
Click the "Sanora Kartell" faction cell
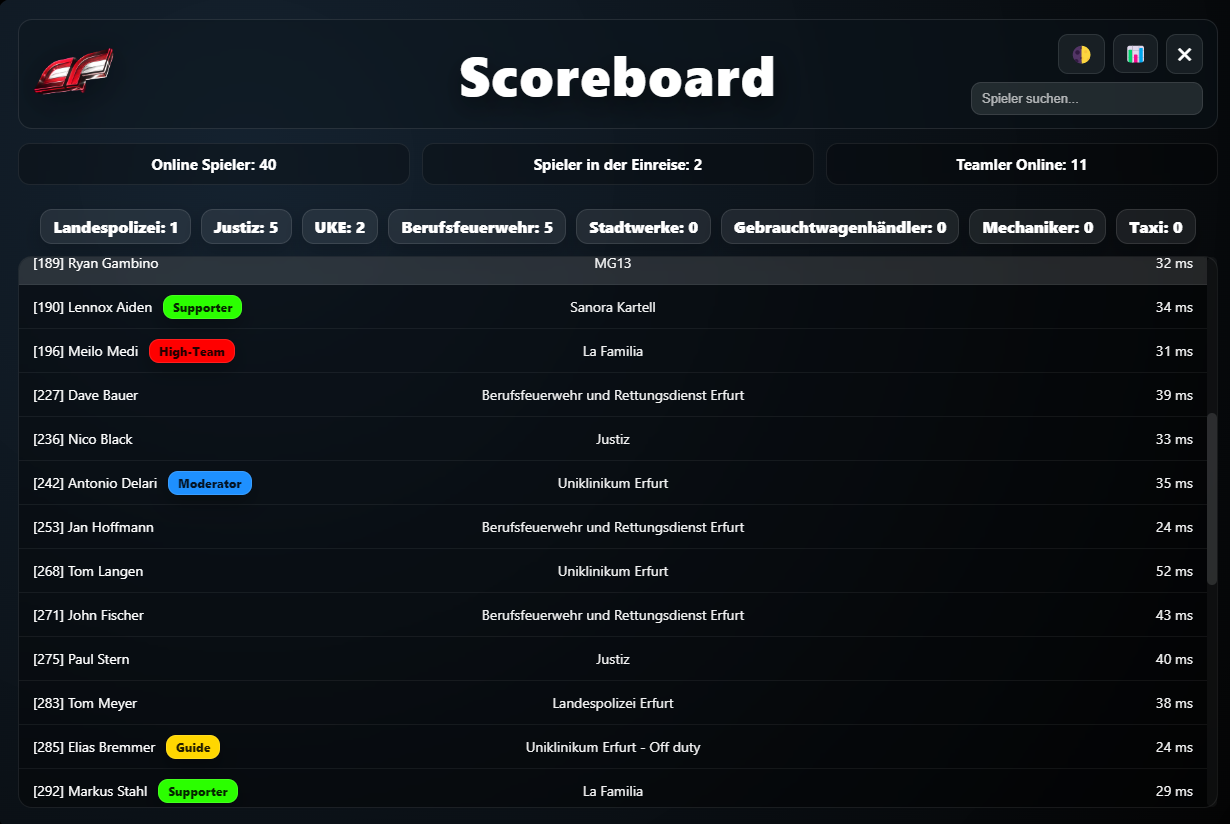(x=613, y=307)
